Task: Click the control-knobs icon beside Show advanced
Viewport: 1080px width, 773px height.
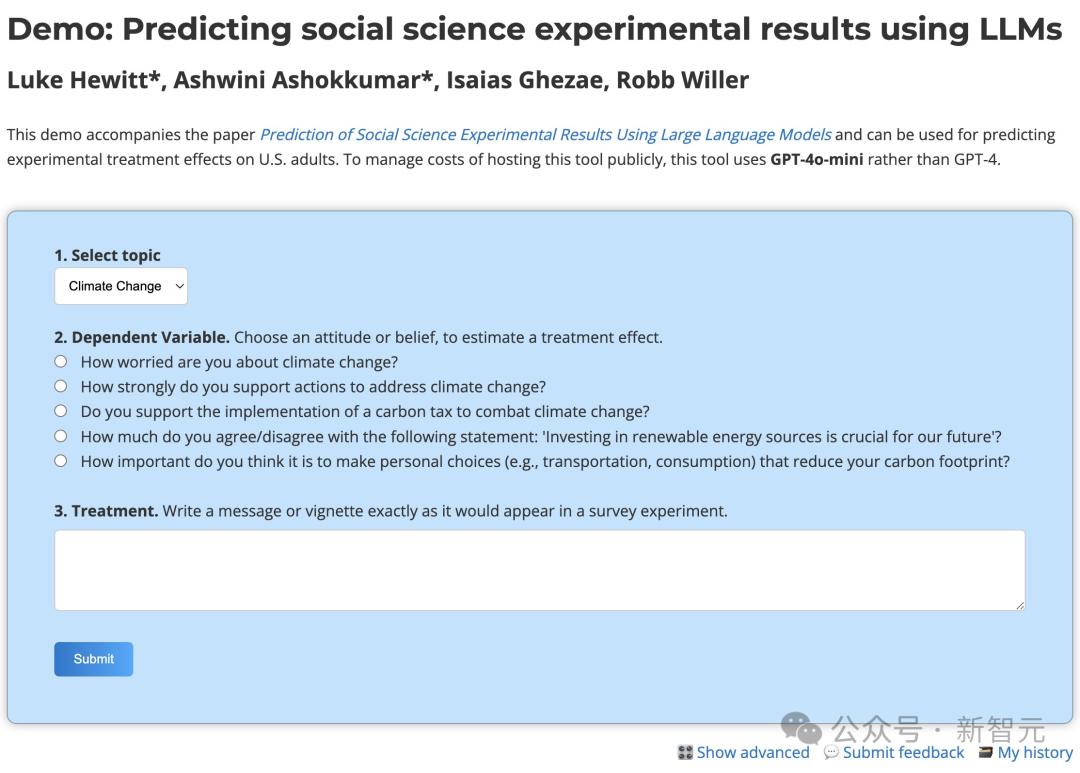Action: point(685,752)
